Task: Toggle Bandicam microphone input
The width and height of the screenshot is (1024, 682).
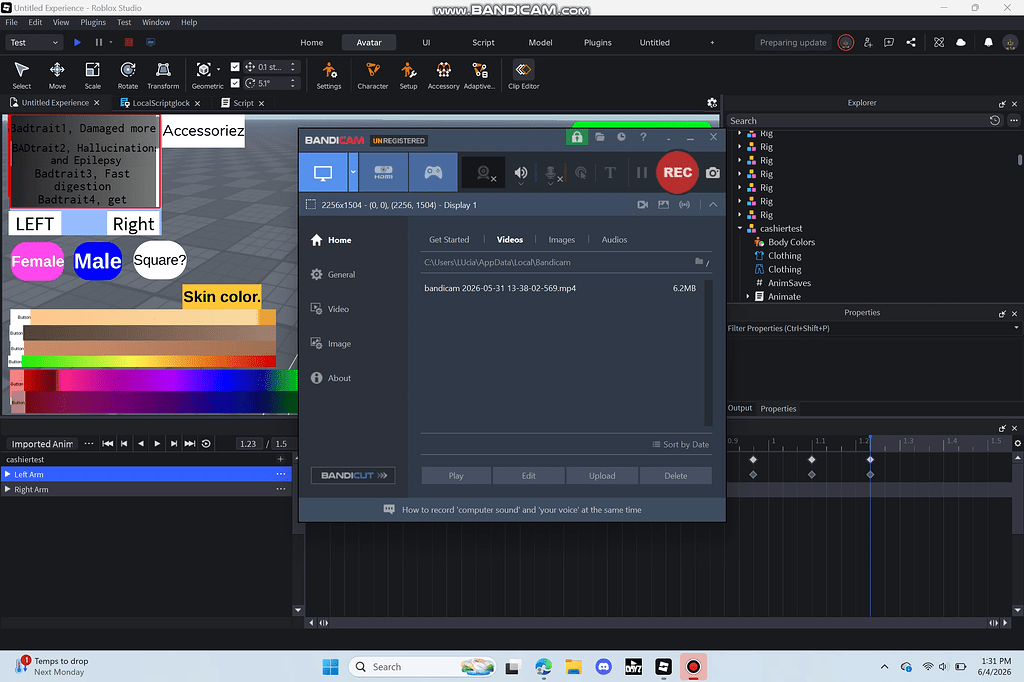Action: [x=551, y=173]
